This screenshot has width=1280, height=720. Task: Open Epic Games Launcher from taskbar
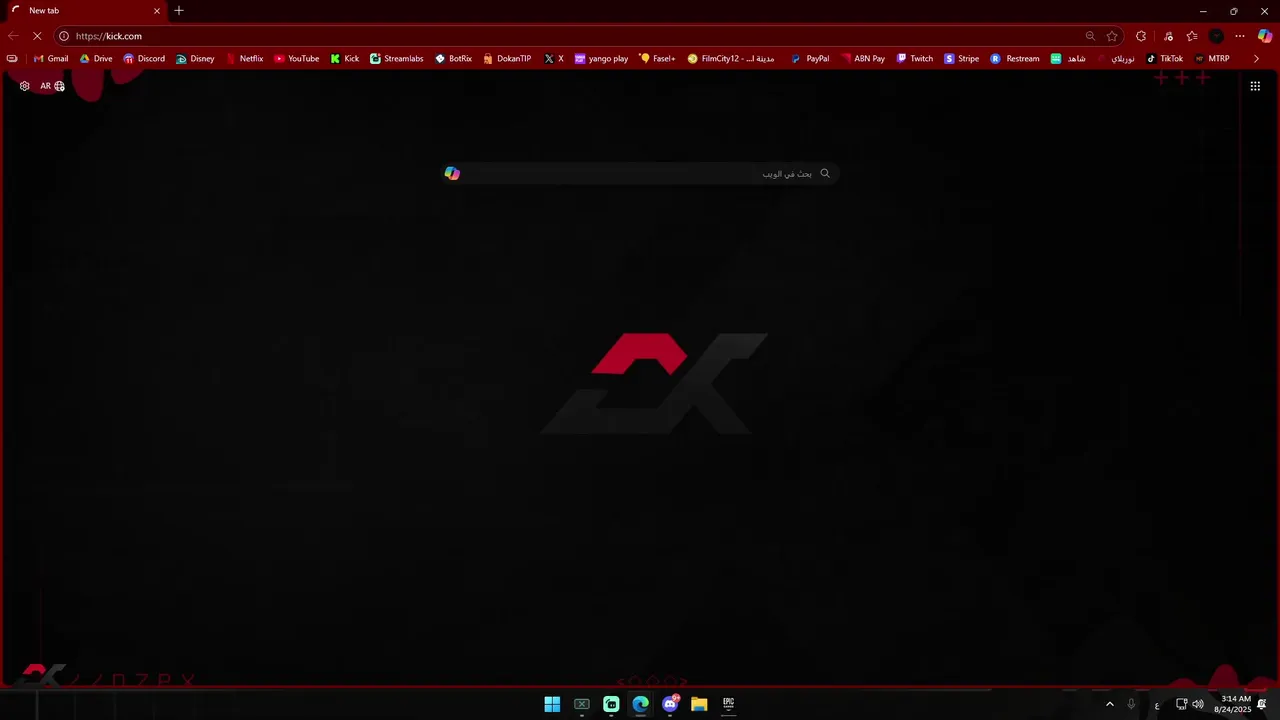729,704
